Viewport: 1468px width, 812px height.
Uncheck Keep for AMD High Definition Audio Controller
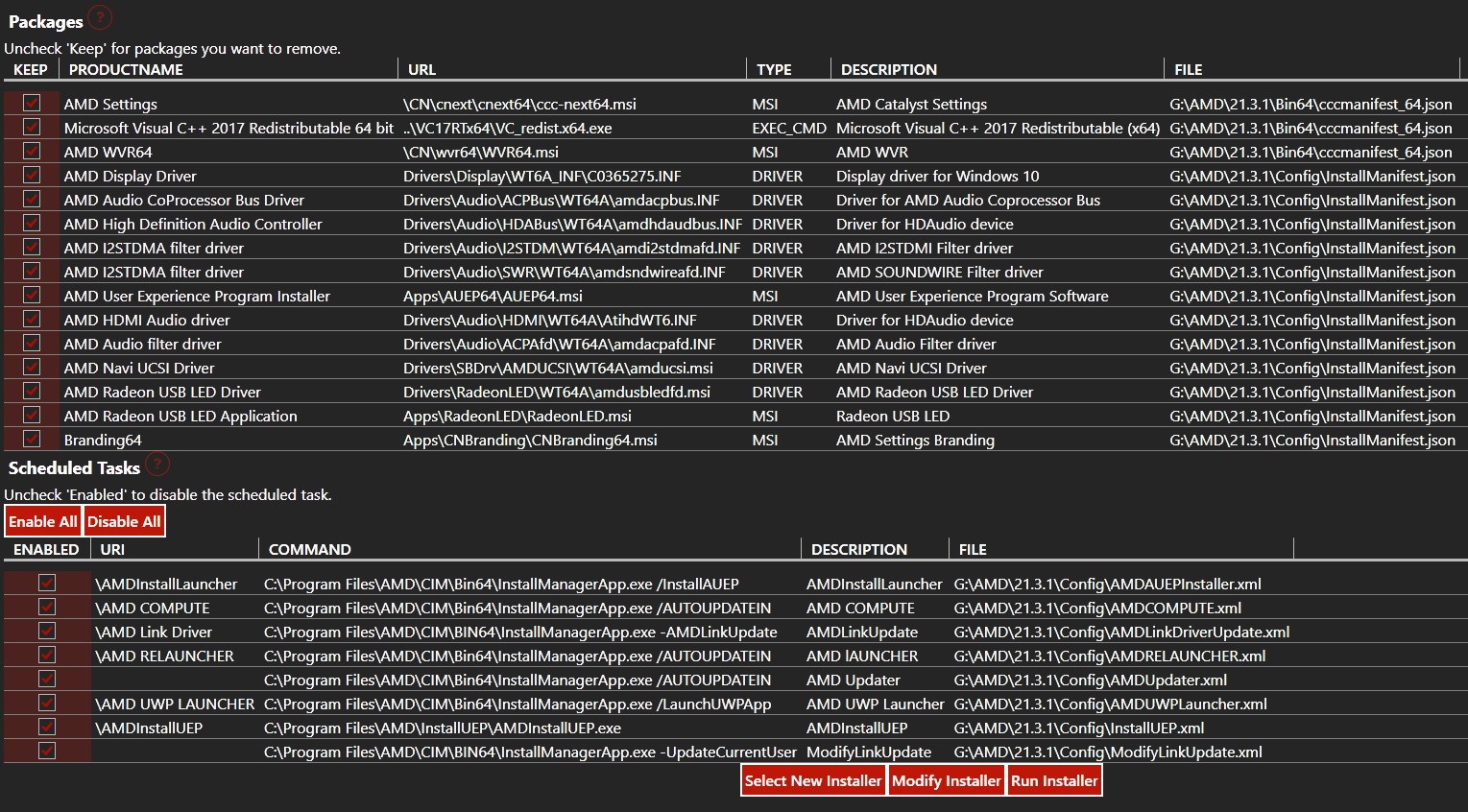32,223
